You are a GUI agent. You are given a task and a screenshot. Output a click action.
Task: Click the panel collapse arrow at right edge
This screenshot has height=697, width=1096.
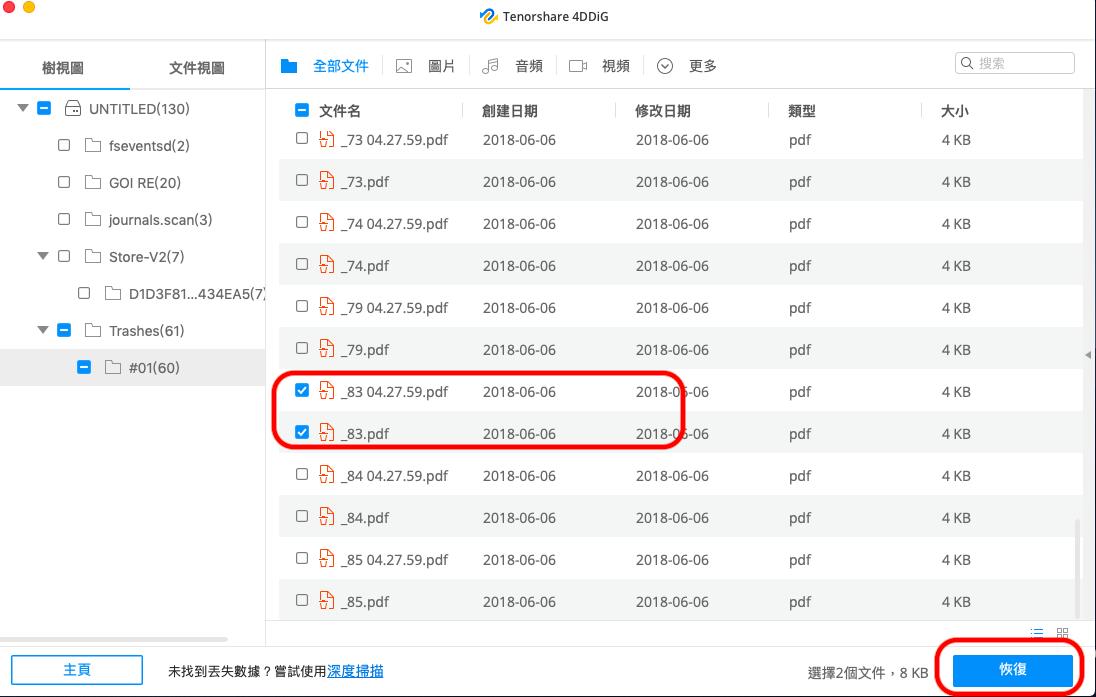click(1088, 355)
